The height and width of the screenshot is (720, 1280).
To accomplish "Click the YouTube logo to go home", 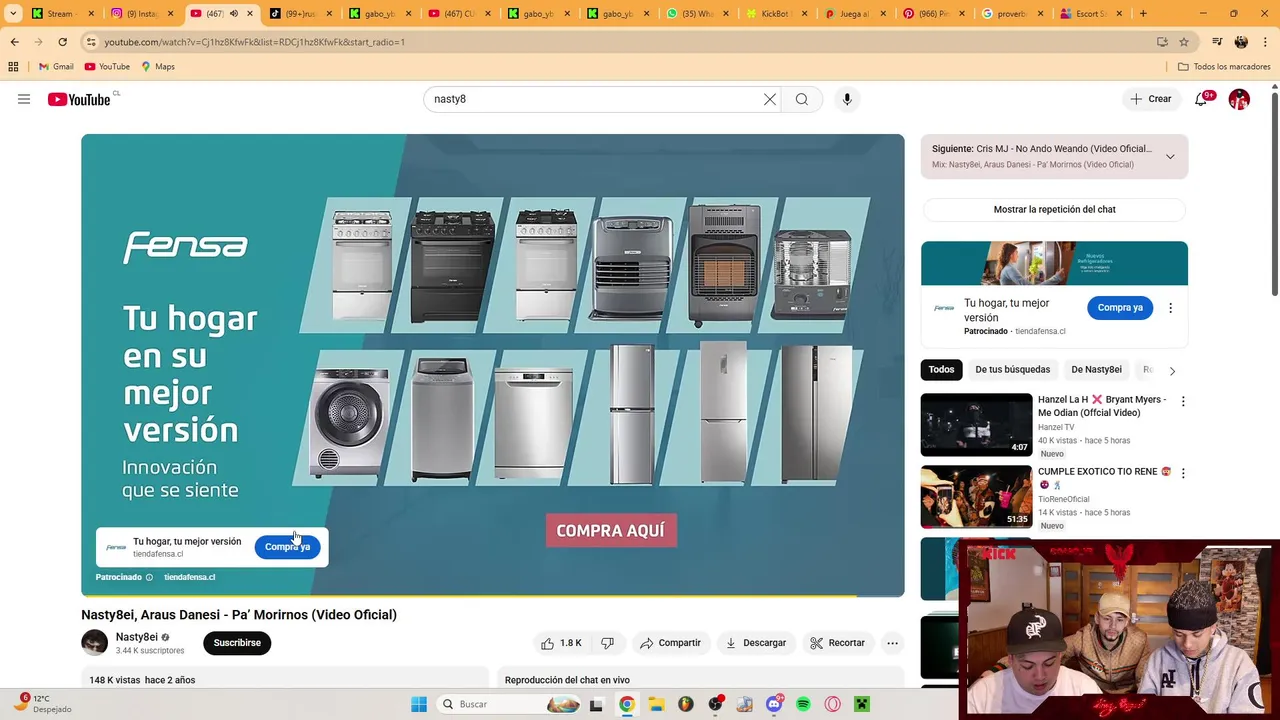I will 79,99.
